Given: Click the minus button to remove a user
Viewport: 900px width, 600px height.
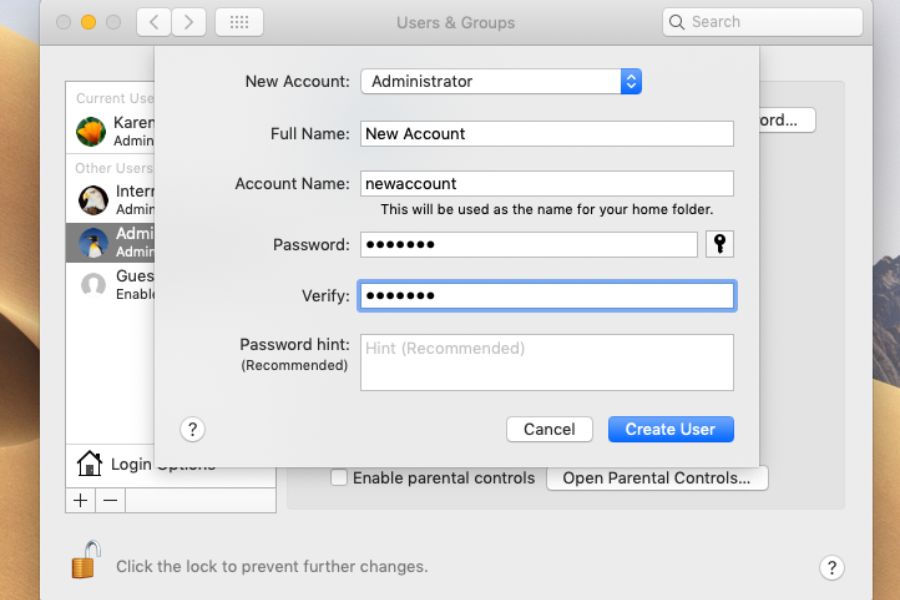Looking at the screenshot, I should click(110, 500).
